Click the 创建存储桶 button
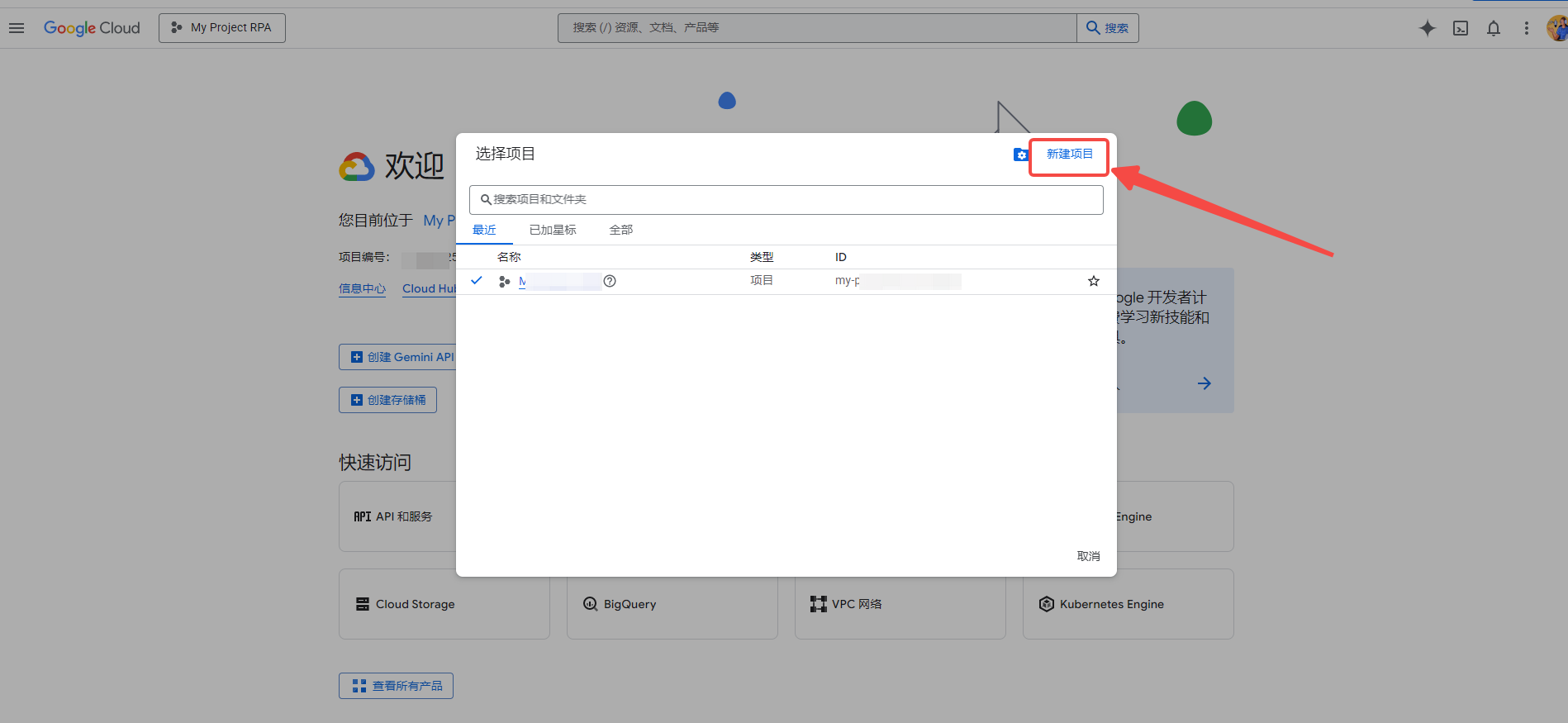The image size is (1568, 723). [x=387, y=400]
